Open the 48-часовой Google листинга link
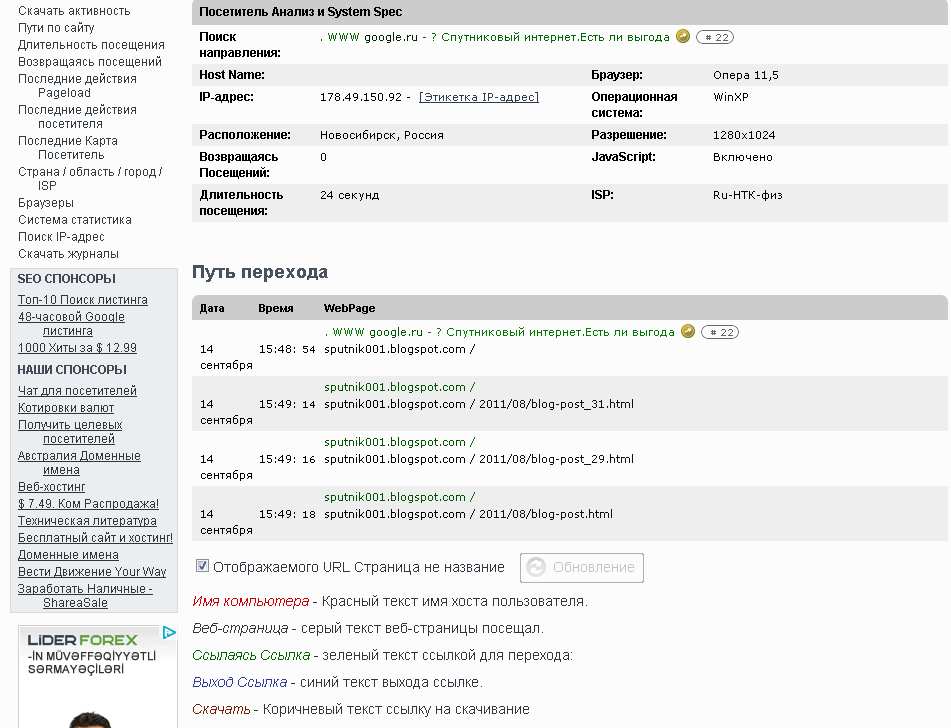 click(x=71, y=323)
